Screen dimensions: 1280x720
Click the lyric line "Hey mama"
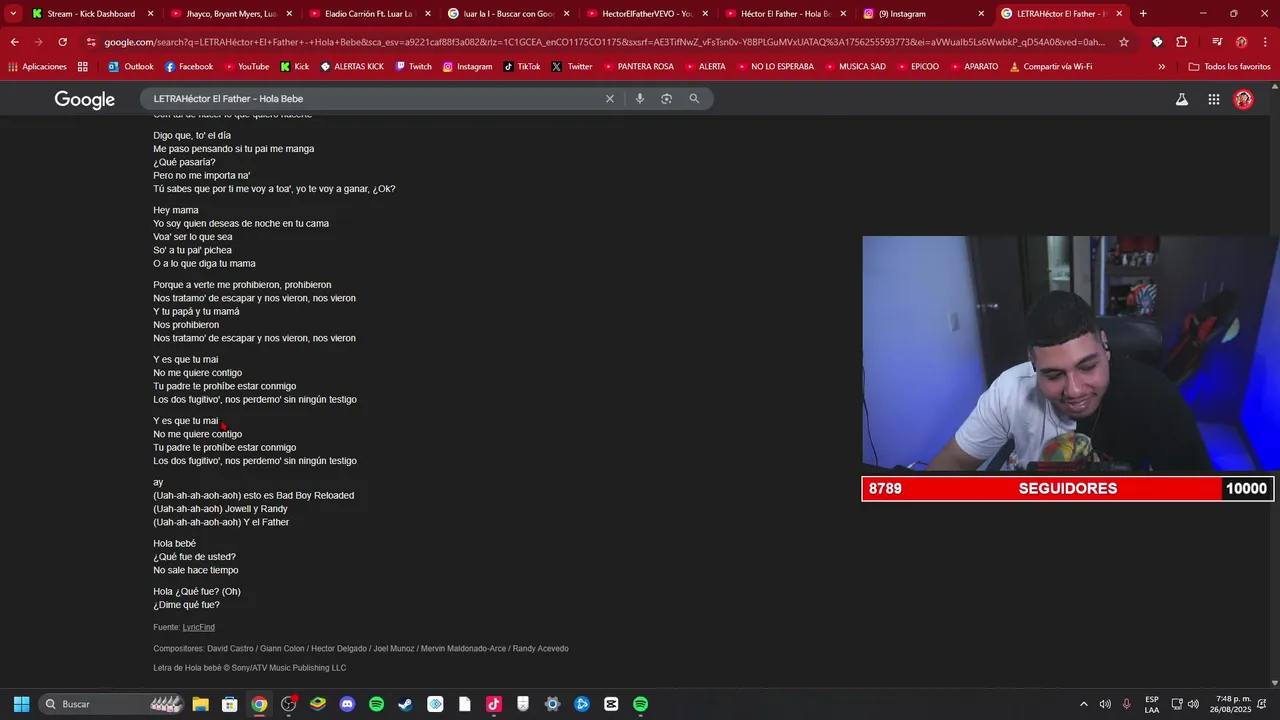[176, 210]
